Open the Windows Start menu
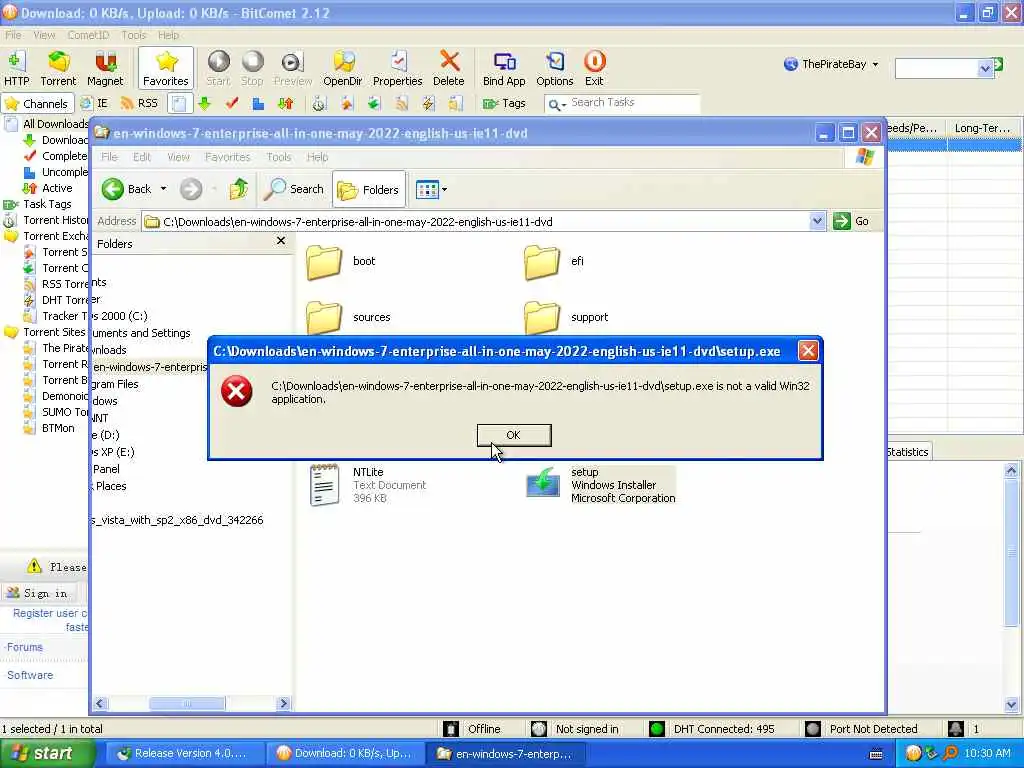This screenshot has height=768, width=1024. (46, 754)
